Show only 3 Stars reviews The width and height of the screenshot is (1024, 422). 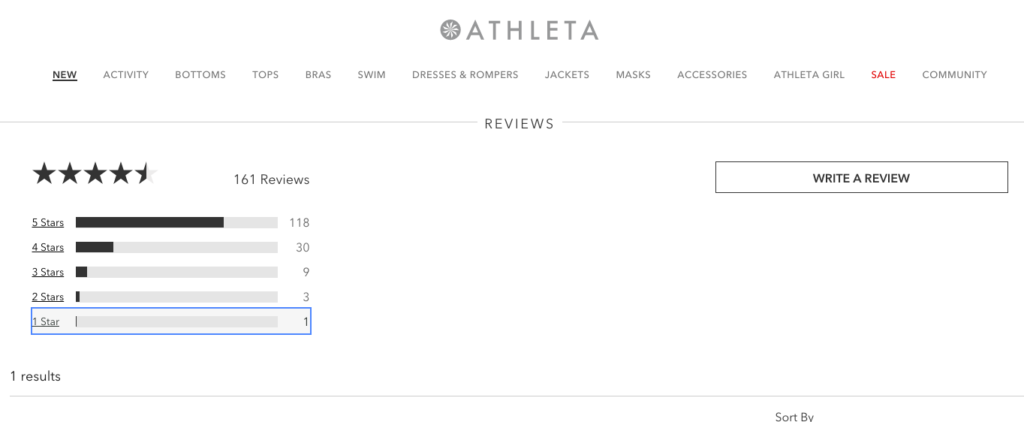[48, 272]
